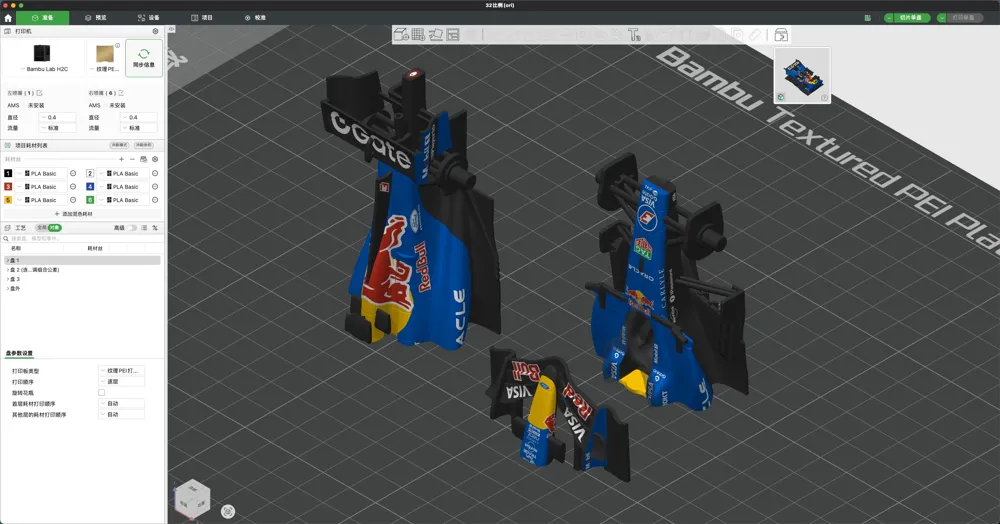Click the Assembly view icon in toolbar
This screenshot has height=524, width=1000.
click(x=781, y=34)
